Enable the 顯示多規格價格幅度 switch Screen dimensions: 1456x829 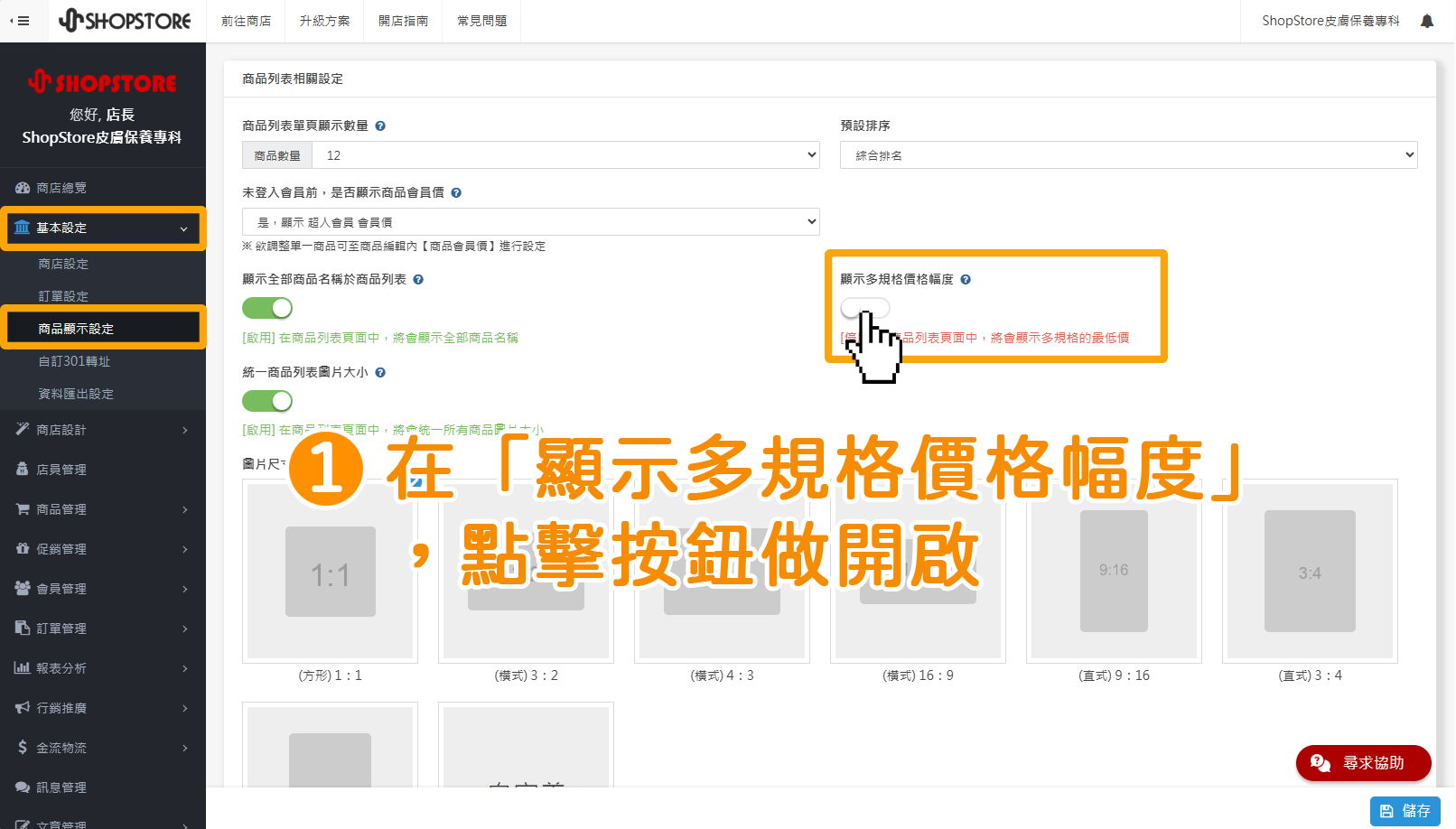coord(864,308)
